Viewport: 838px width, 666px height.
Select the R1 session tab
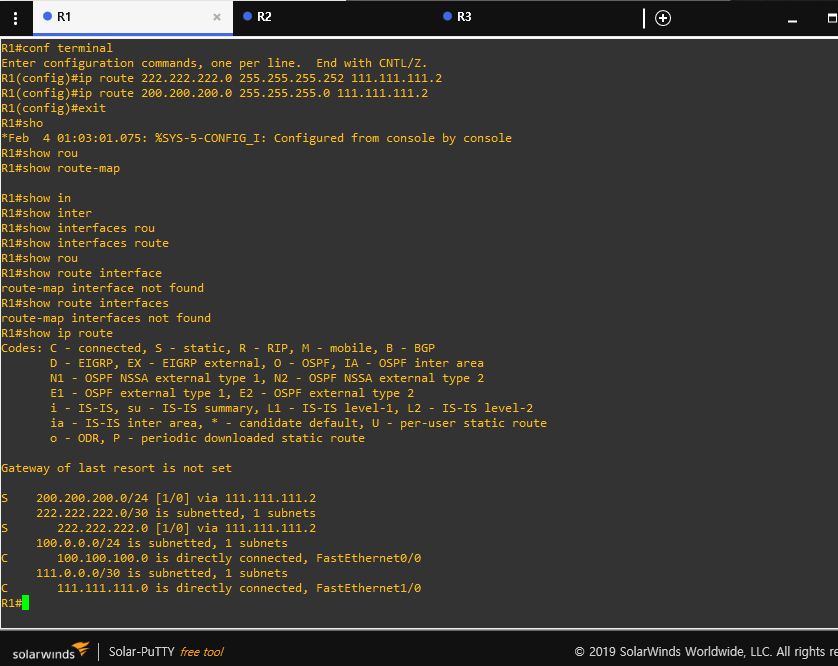pyautogui.click(x=133, y=17)
